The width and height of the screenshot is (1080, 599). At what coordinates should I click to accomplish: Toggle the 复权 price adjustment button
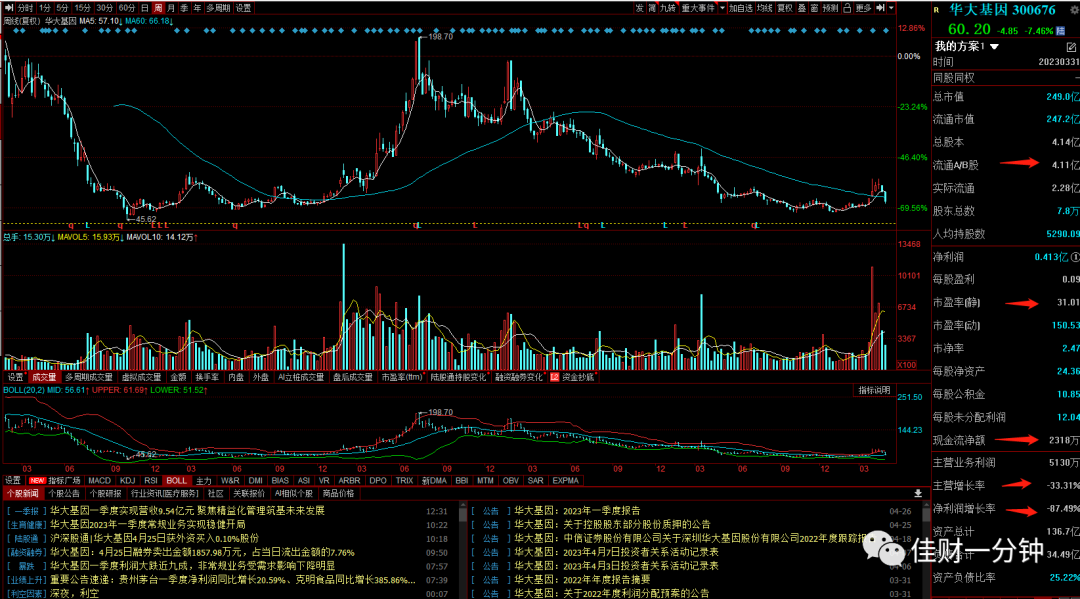(785, 8)
